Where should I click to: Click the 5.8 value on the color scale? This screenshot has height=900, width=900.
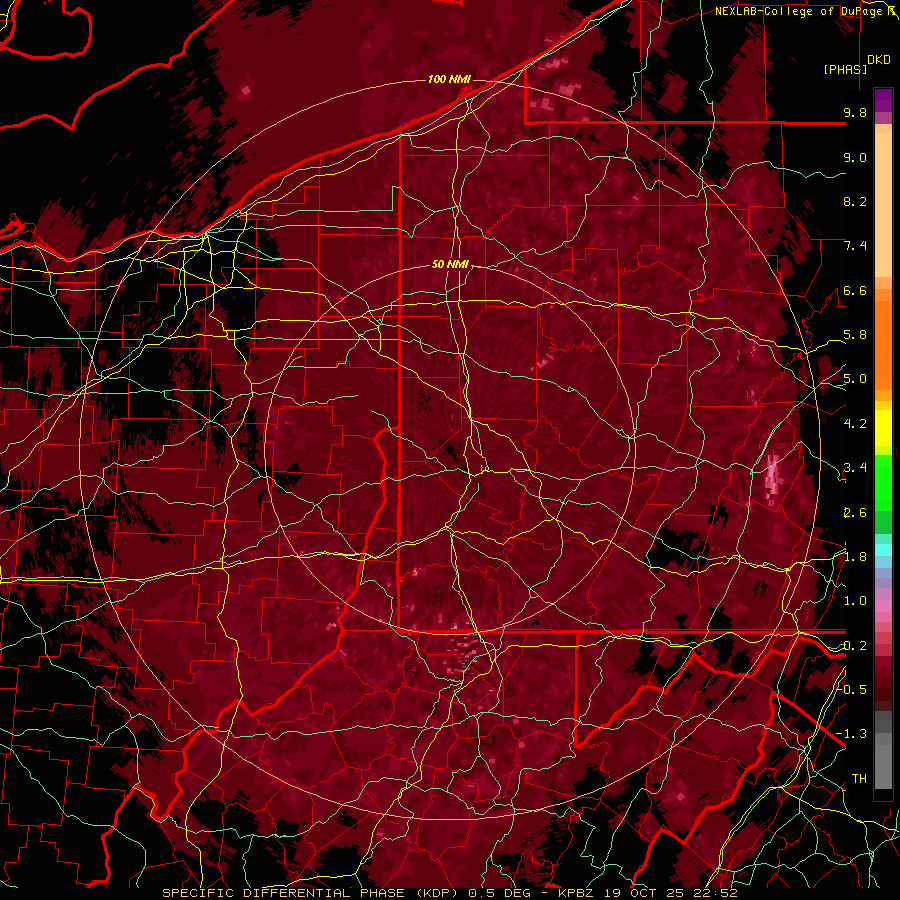click(855, 335)
